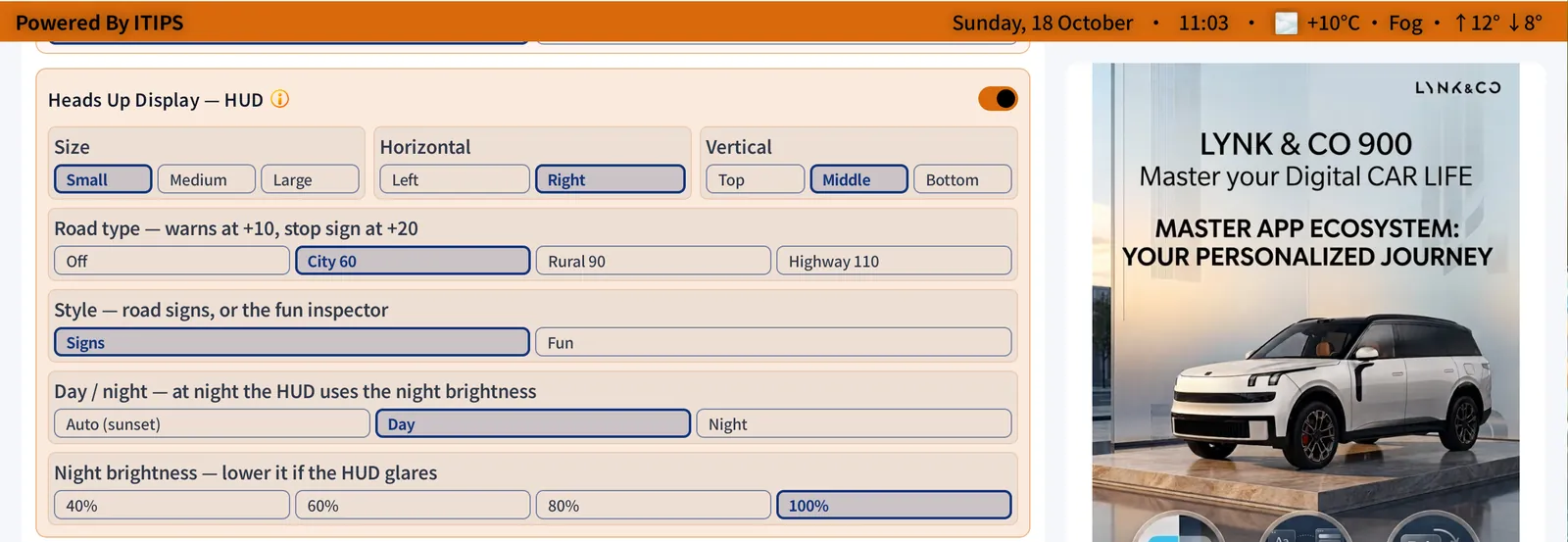Choose Night mode
1568x542 pixels.
pyautogui.click(x=854, y=423)
